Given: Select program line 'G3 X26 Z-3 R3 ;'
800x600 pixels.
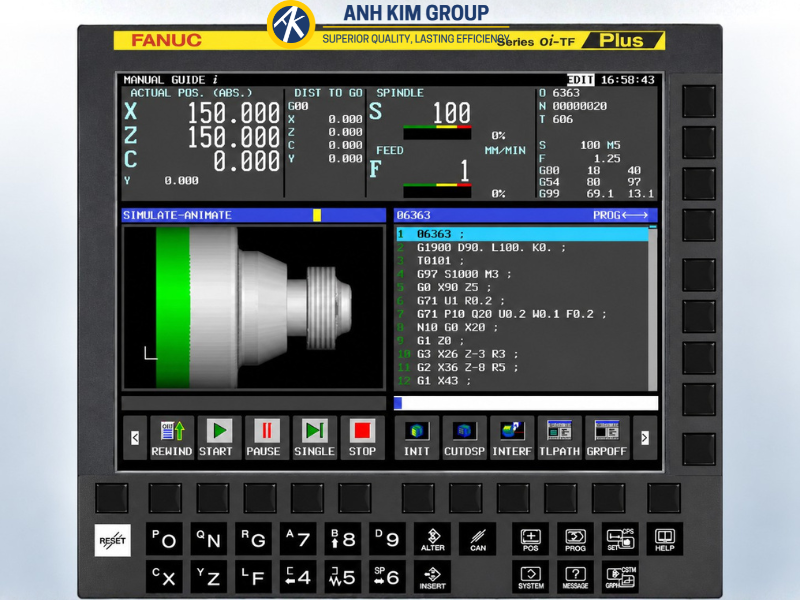Looking at the screenshot, I should point(522,354).
